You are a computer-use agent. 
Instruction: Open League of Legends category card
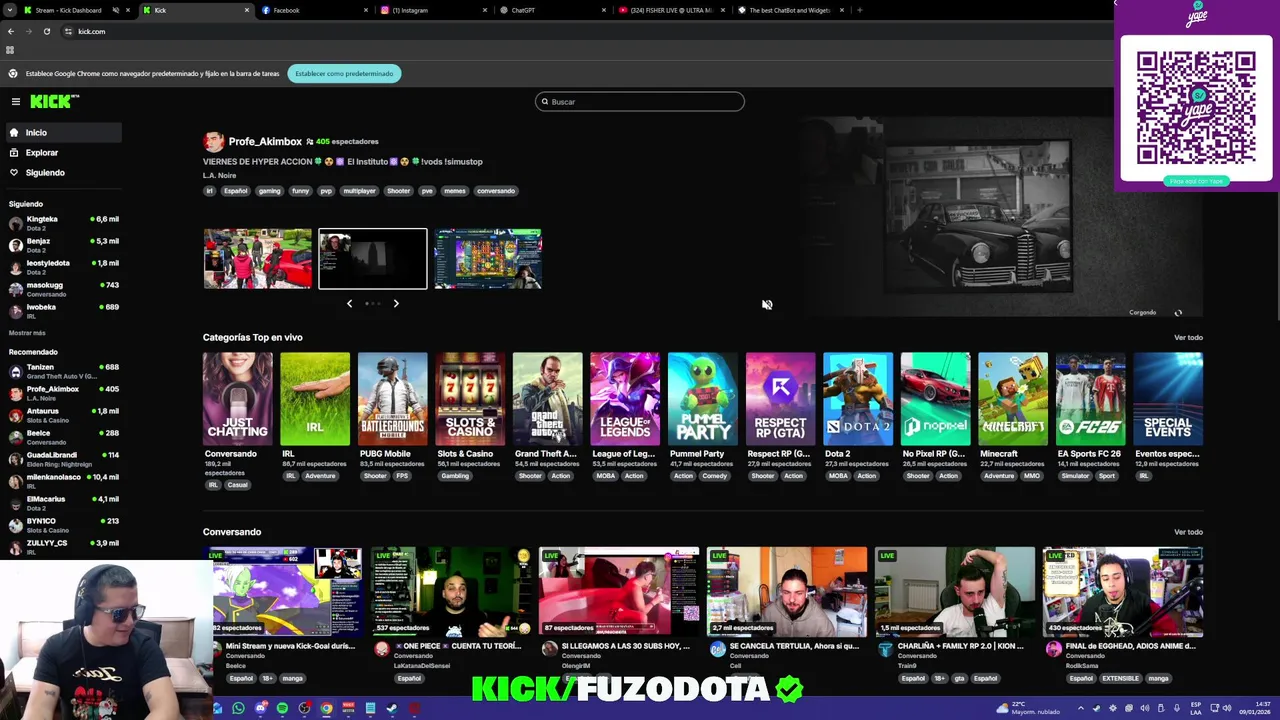coord(625,398)
